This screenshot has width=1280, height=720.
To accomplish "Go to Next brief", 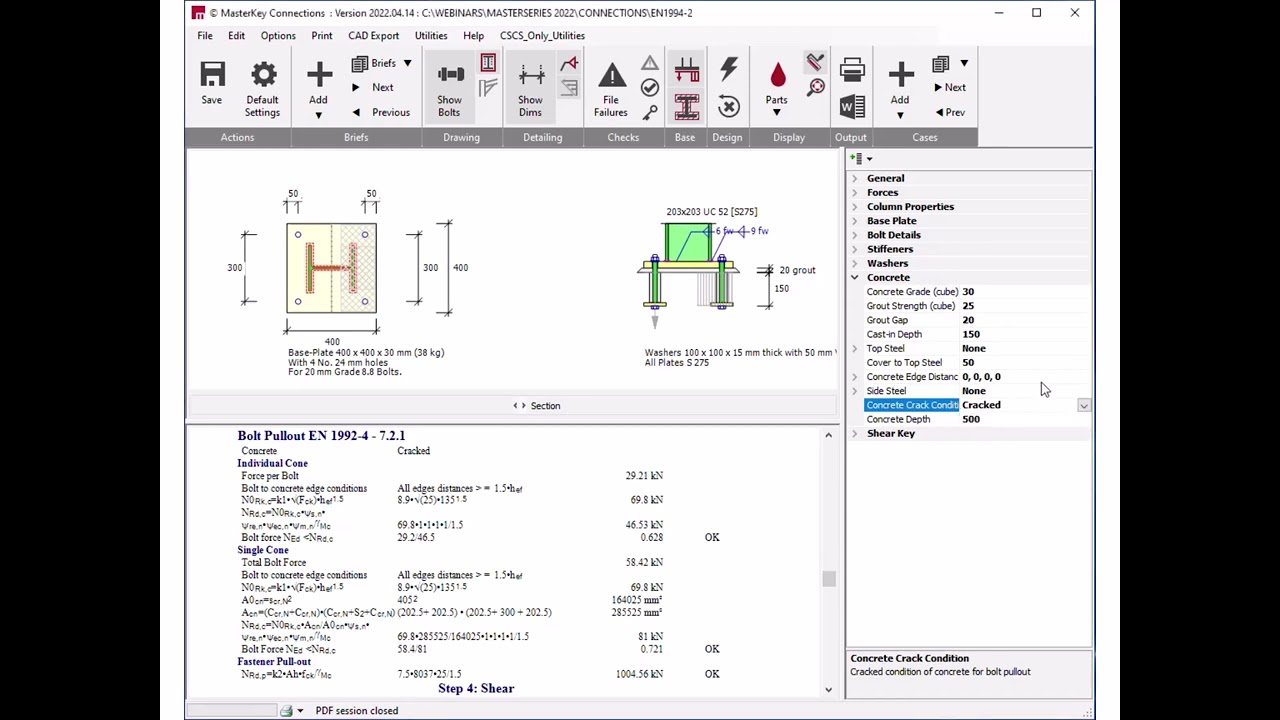I will tap(373, 87).
